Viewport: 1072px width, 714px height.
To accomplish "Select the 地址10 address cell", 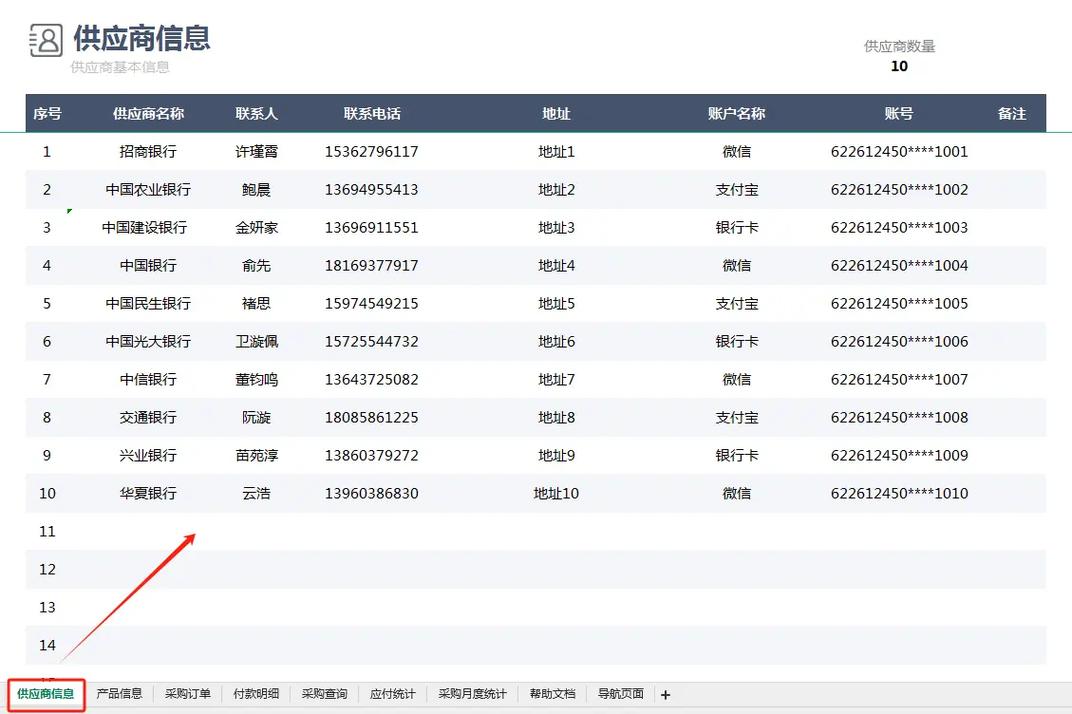I will 556,493.
